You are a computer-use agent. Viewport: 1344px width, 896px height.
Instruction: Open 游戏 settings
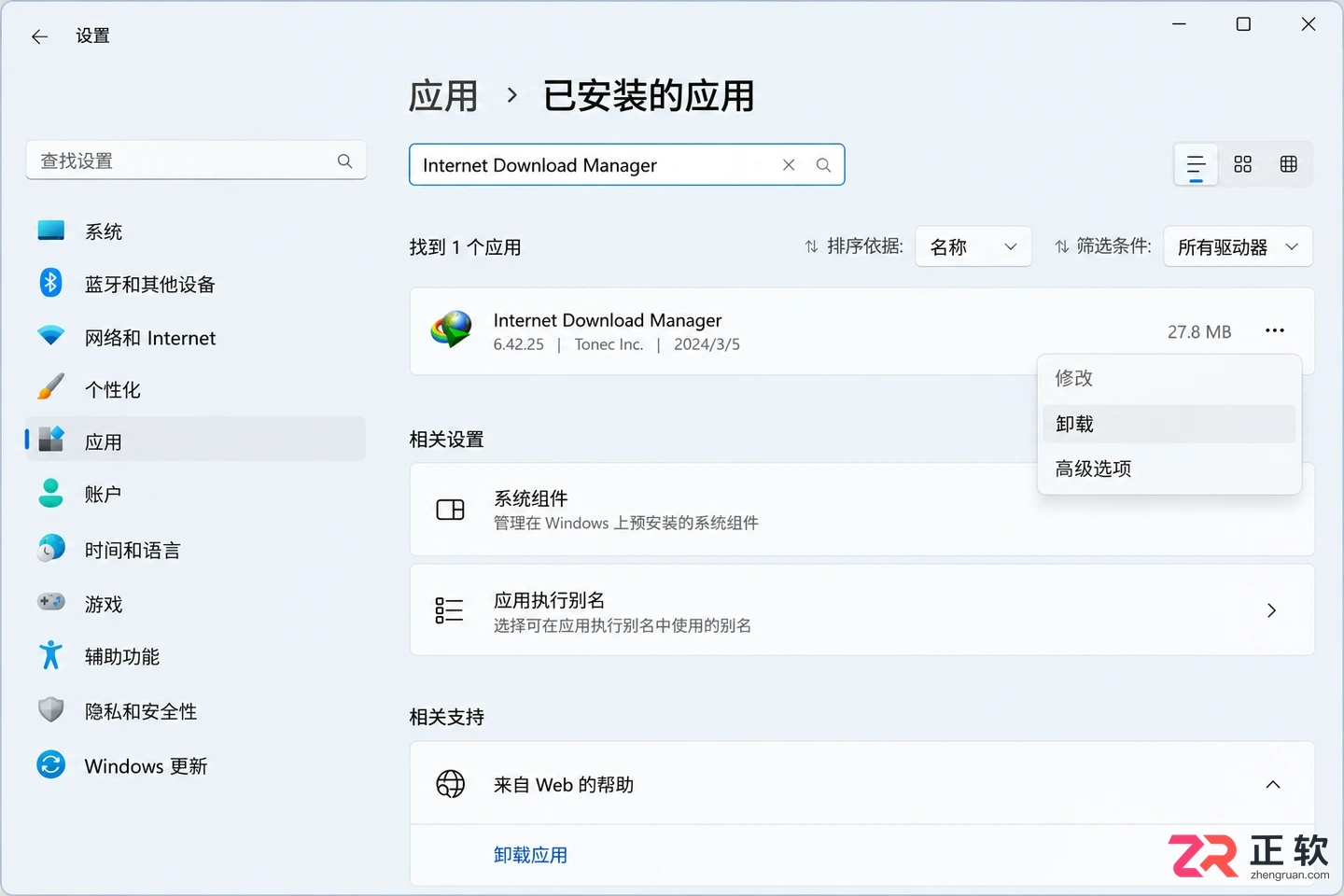coord(195,604)
